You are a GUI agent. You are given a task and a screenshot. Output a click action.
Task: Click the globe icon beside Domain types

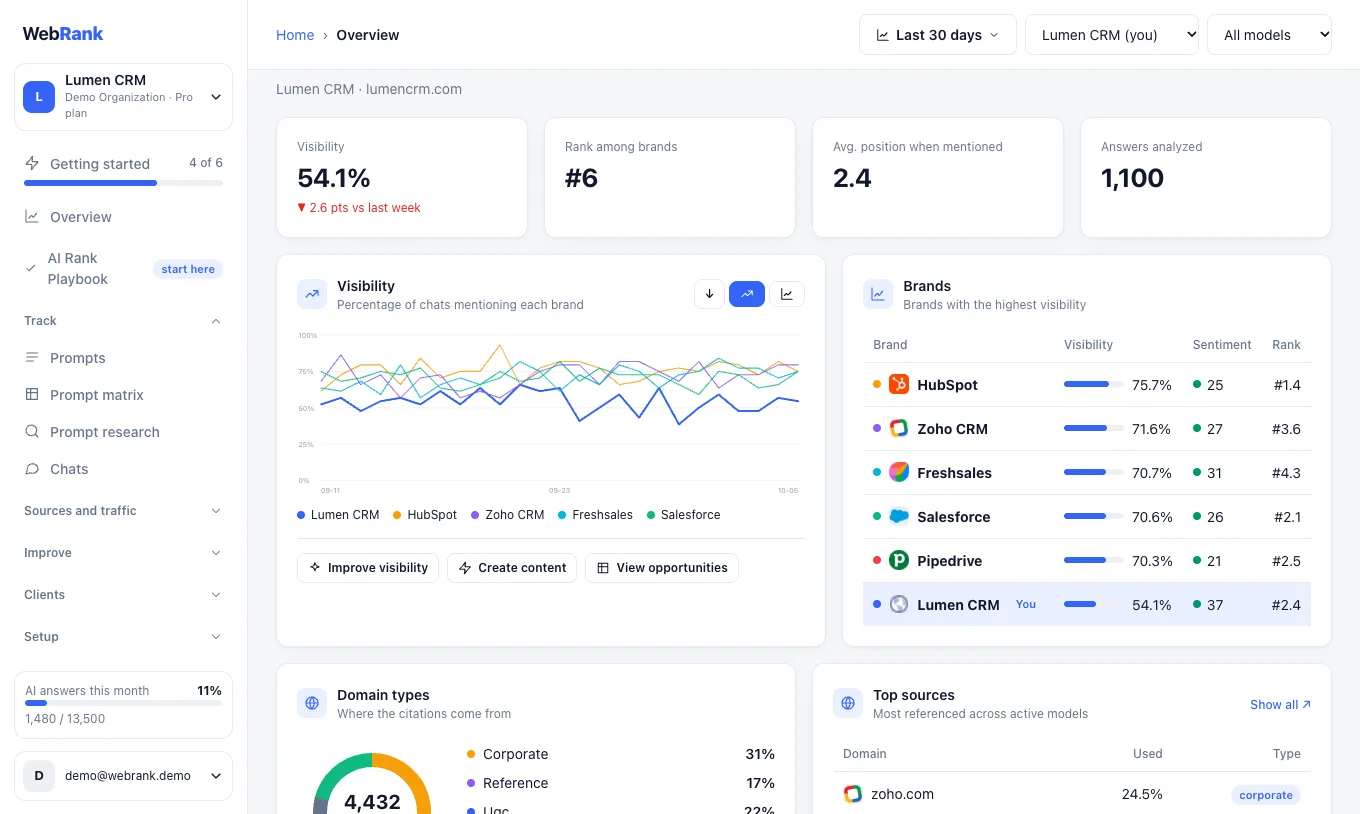pos(312,703)
